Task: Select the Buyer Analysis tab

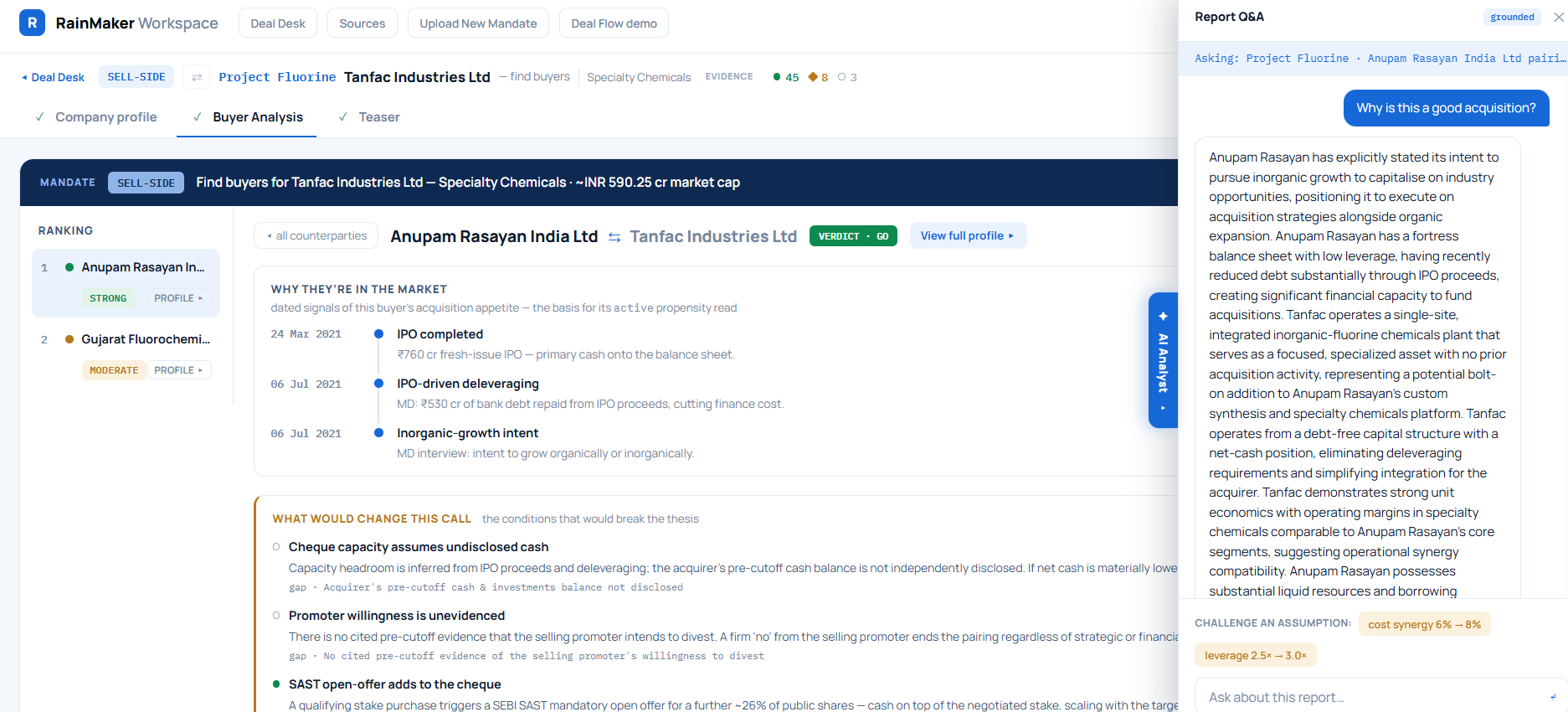Action: pos(247,117)
